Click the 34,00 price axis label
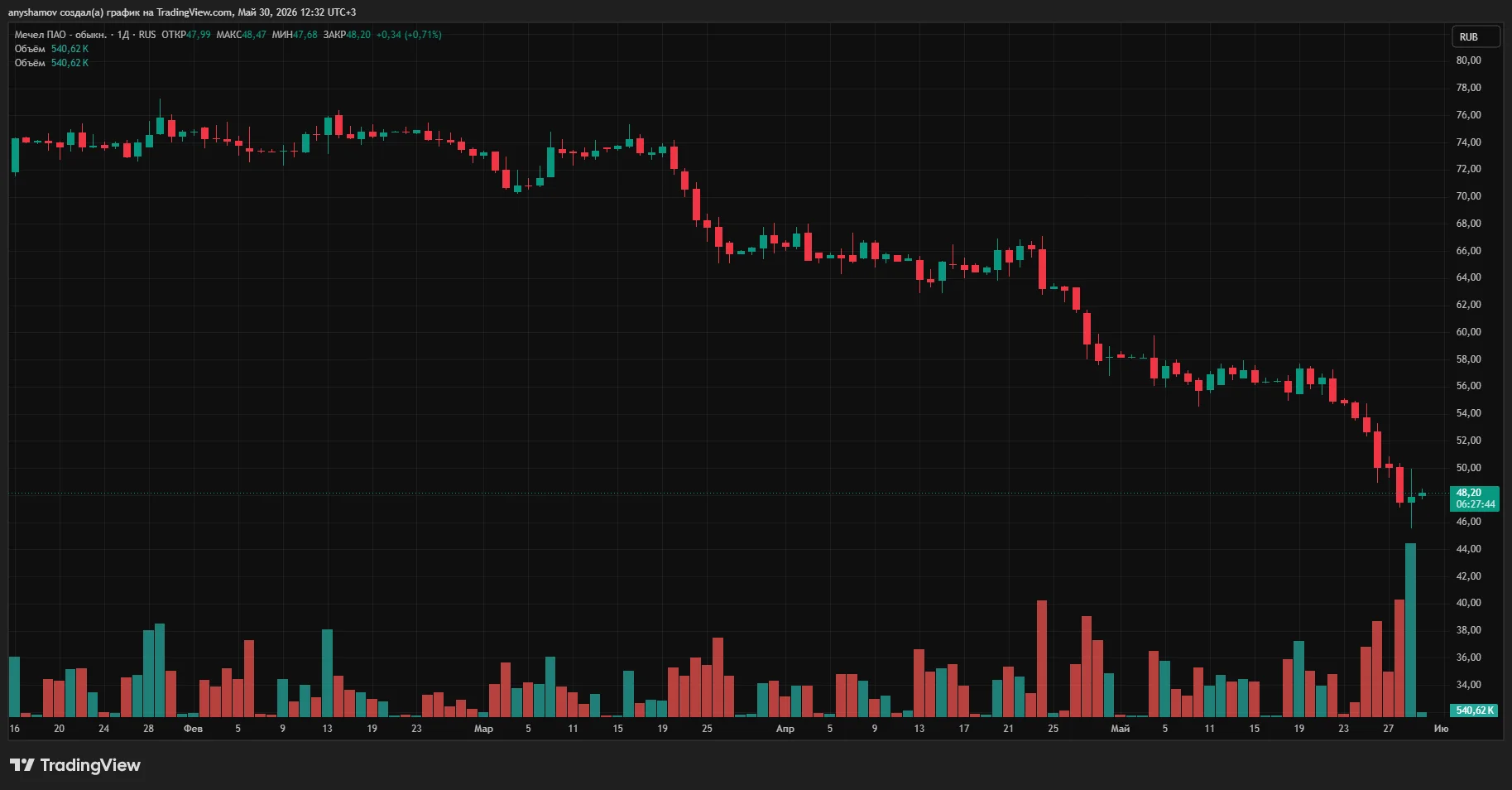The image size is (1512, 790). [1468, 685]
